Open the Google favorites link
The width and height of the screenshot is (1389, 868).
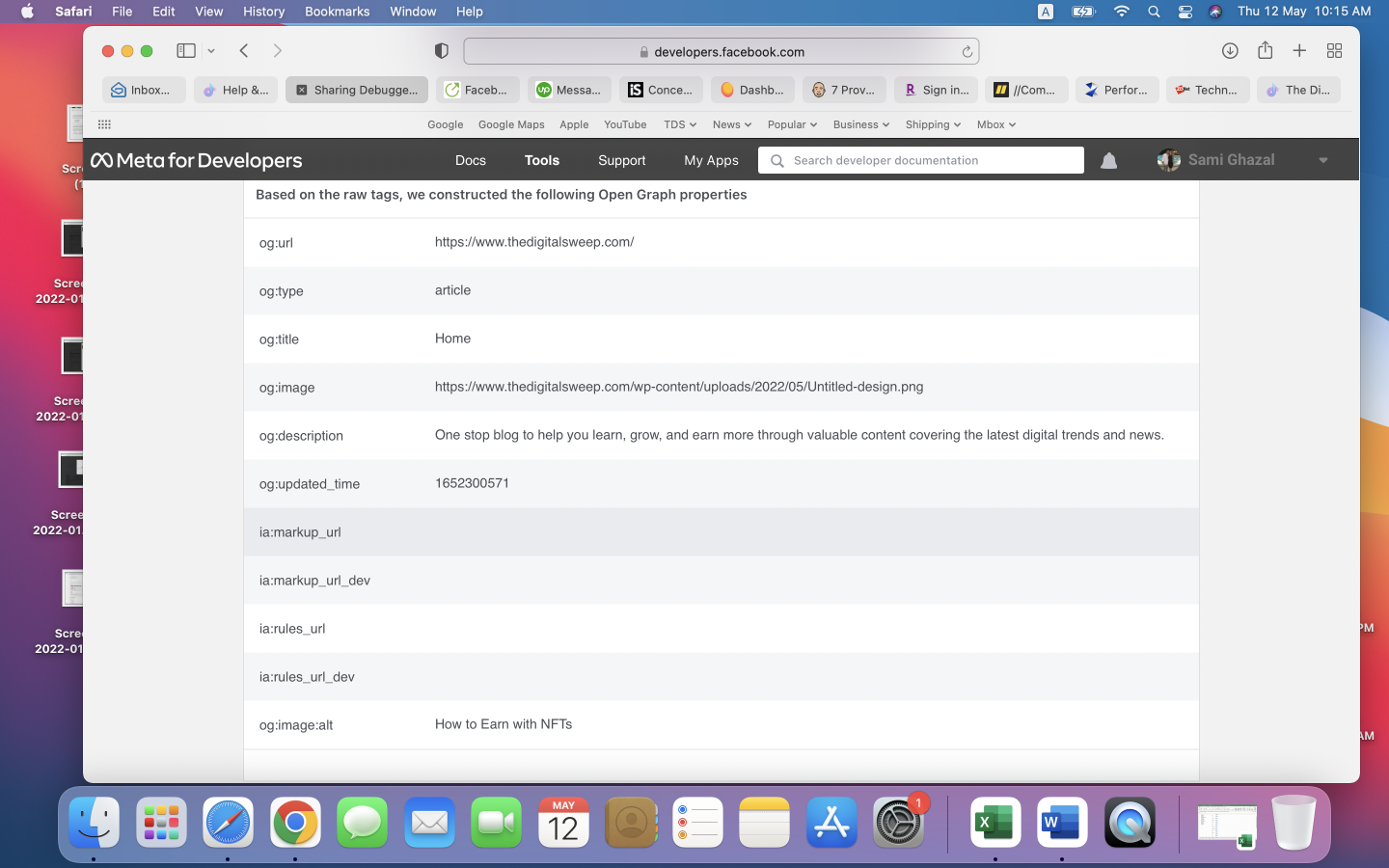(445, 124)
